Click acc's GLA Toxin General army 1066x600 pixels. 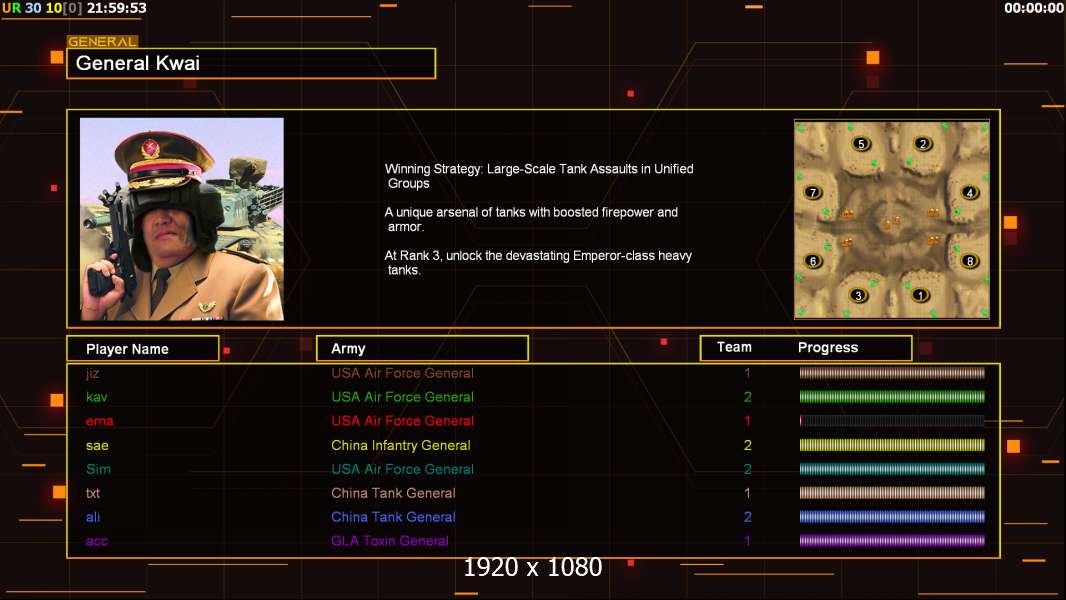click(x=390, y=541)
